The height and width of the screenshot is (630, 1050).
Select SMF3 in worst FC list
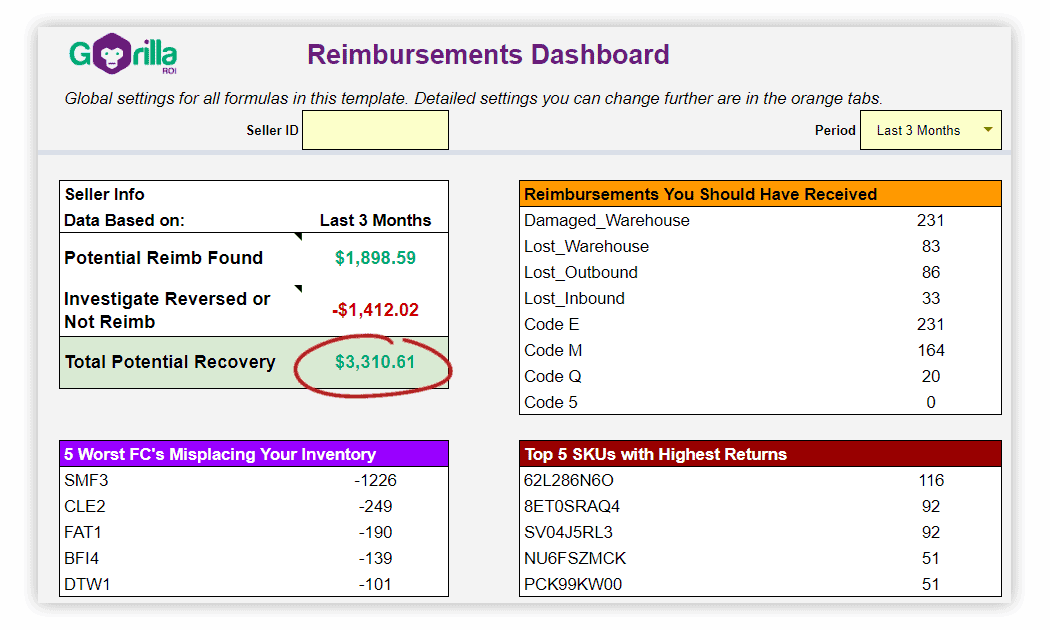(x=88, y=480)
